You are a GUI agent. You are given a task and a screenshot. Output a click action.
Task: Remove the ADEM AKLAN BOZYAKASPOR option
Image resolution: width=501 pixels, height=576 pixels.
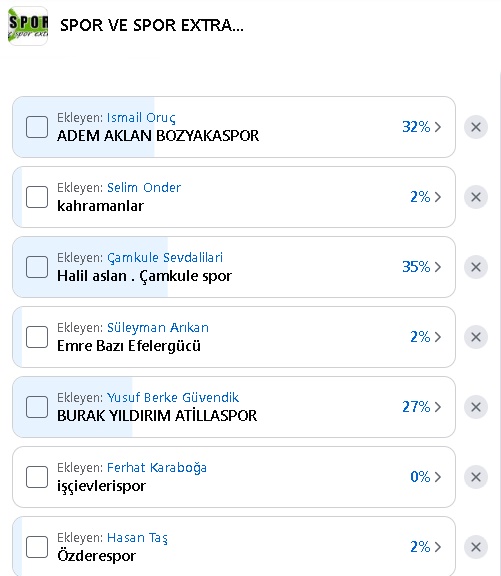click(476, 127)
